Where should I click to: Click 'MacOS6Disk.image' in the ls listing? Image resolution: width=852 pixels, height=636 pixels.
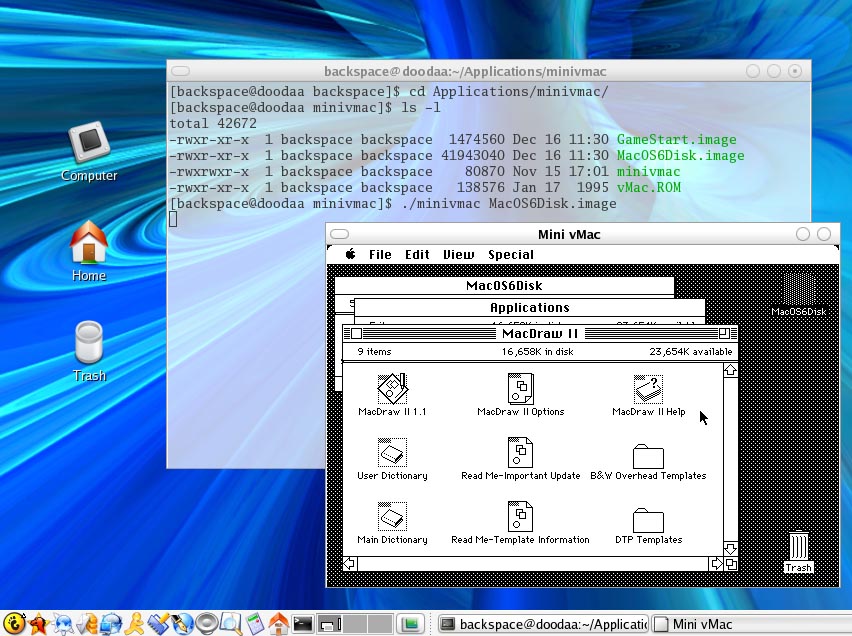680,155
